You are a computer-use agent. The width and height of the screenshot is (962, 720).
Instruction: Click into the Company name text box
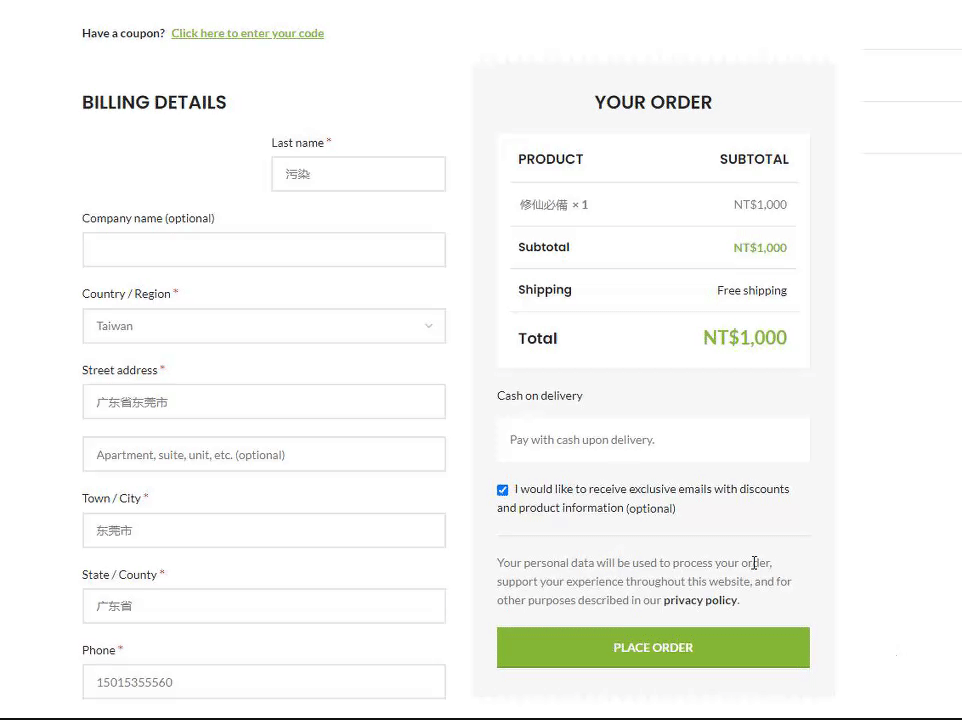(x=264, y=250)
